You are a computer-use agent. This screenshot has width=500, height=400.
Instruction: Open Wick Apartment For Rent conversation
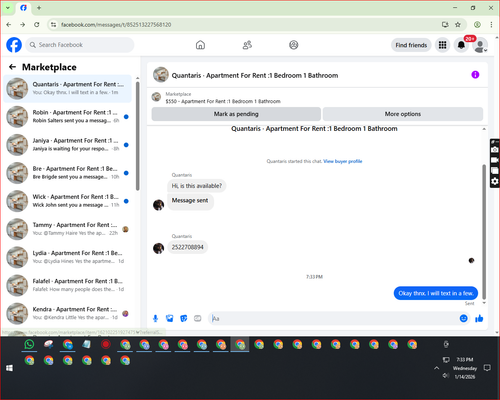click(x=68, y=201)
